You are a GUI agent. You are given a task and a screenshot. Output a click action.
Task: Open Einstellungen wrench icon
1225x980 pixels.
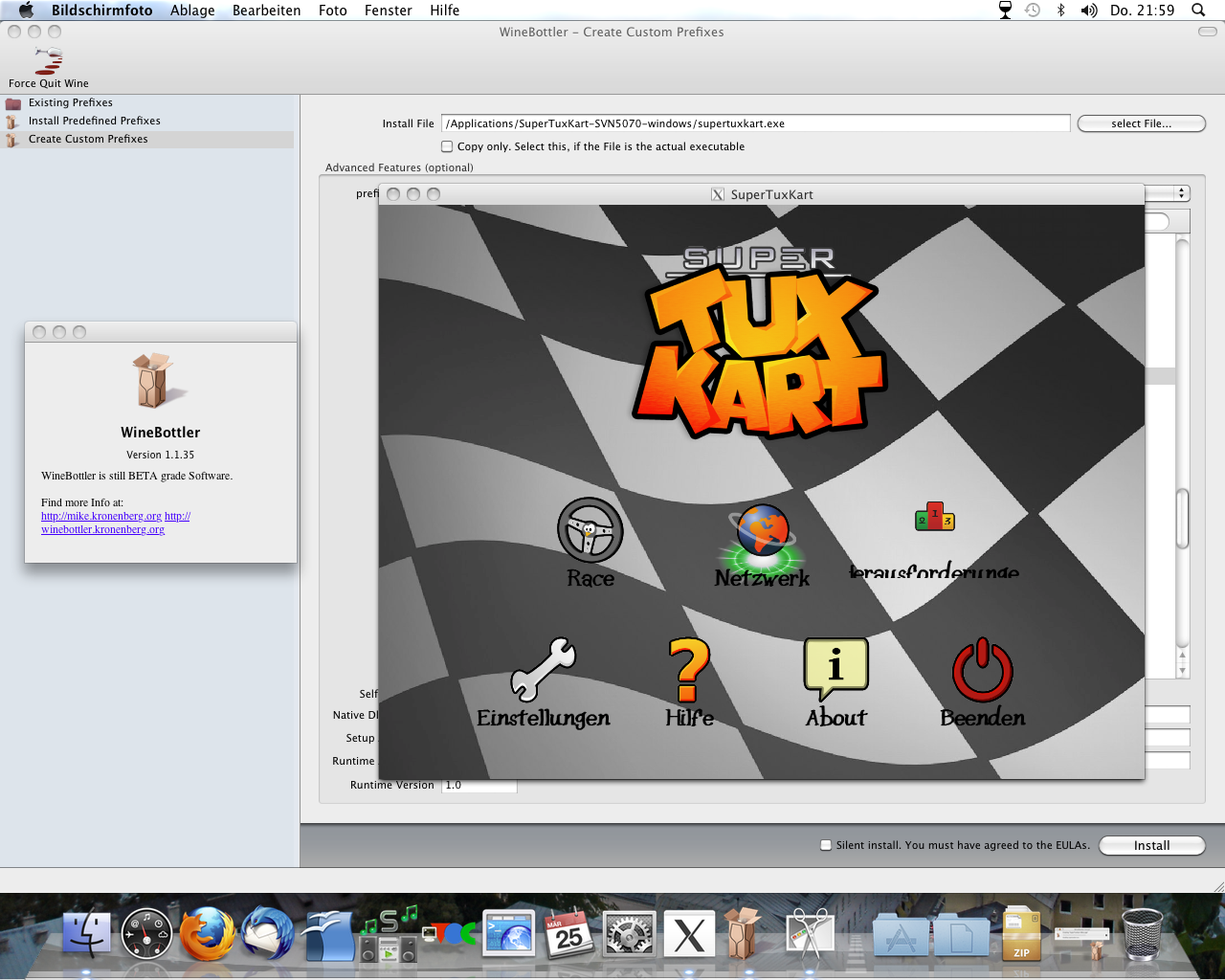click(543, 669)
